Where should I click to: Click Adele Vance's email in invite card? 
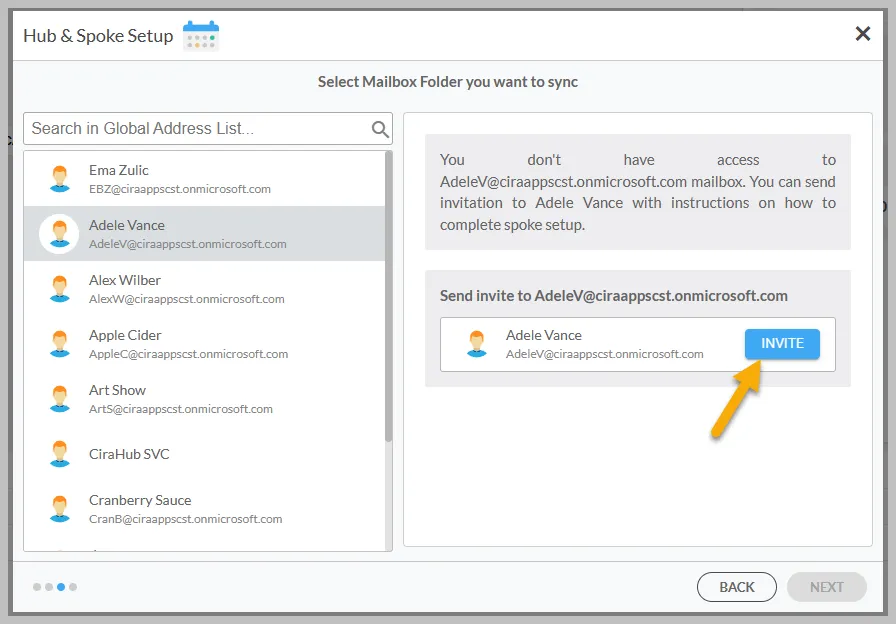(x=605, y=354)
